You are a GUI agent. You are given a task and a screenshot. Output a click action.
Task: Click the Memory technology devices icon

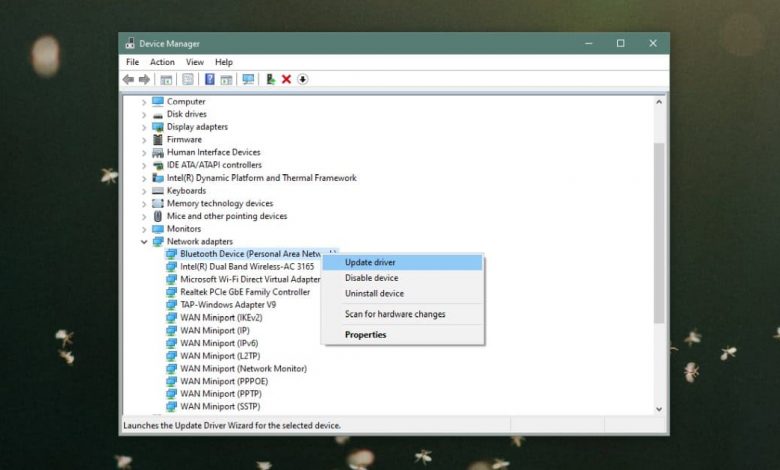158,203
